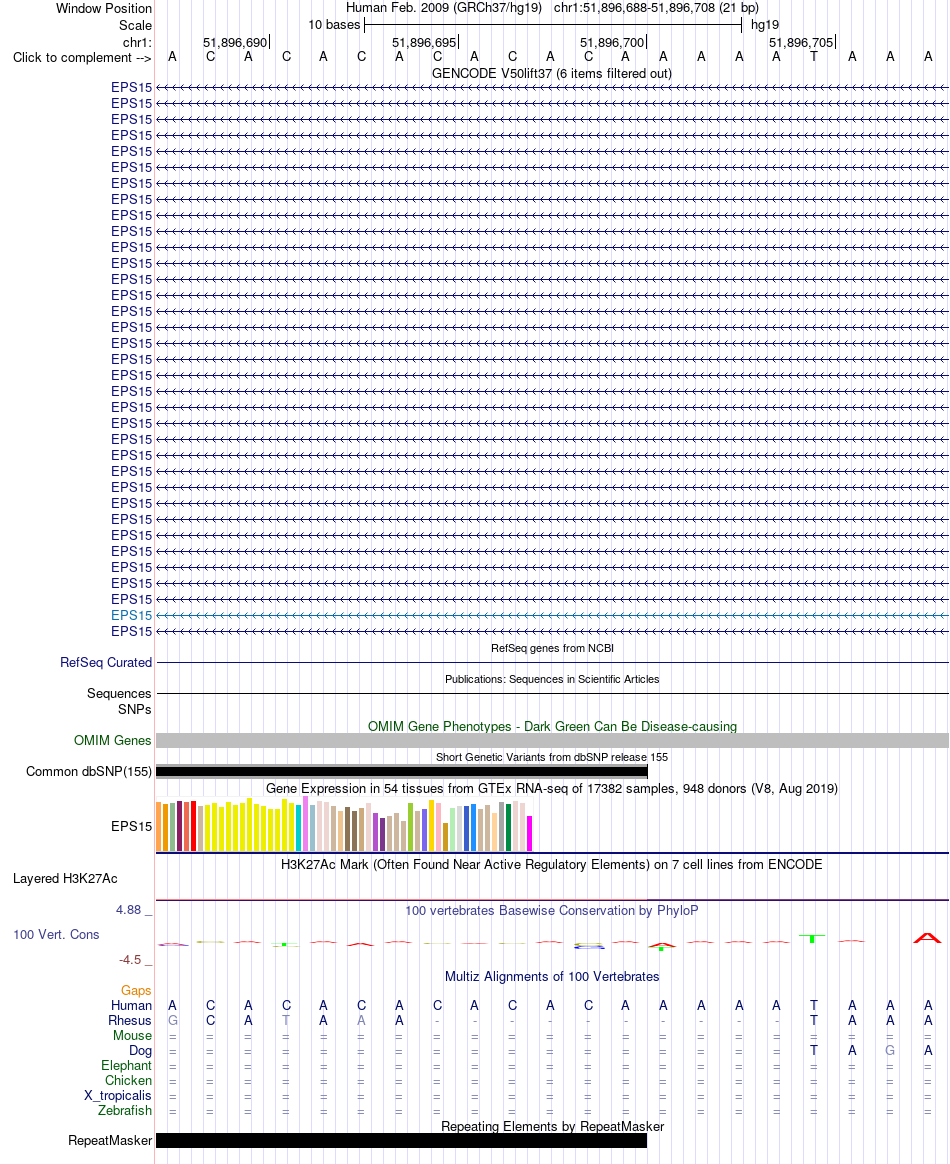
Task: Click the Sequences SNPs track label
Action: pos(119,702)
